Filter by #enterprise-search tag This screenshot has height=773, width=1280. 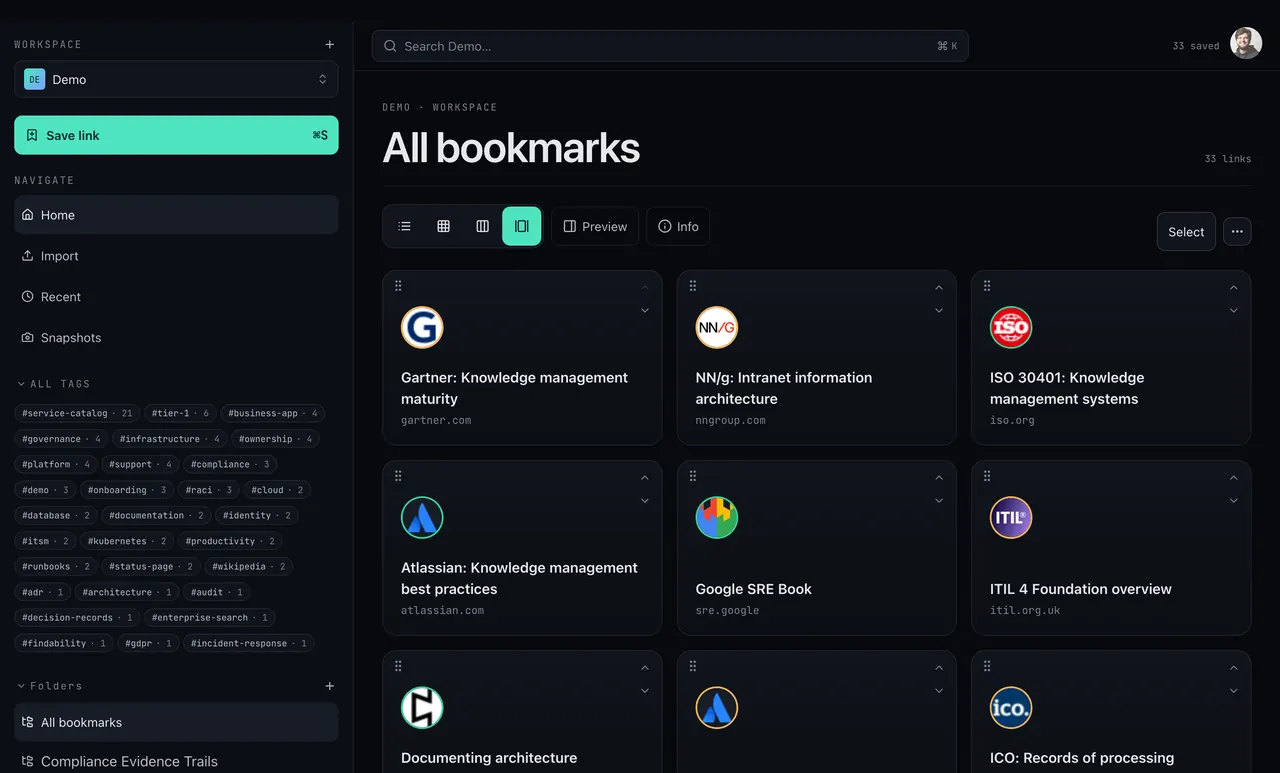click(x=210, y=618)
